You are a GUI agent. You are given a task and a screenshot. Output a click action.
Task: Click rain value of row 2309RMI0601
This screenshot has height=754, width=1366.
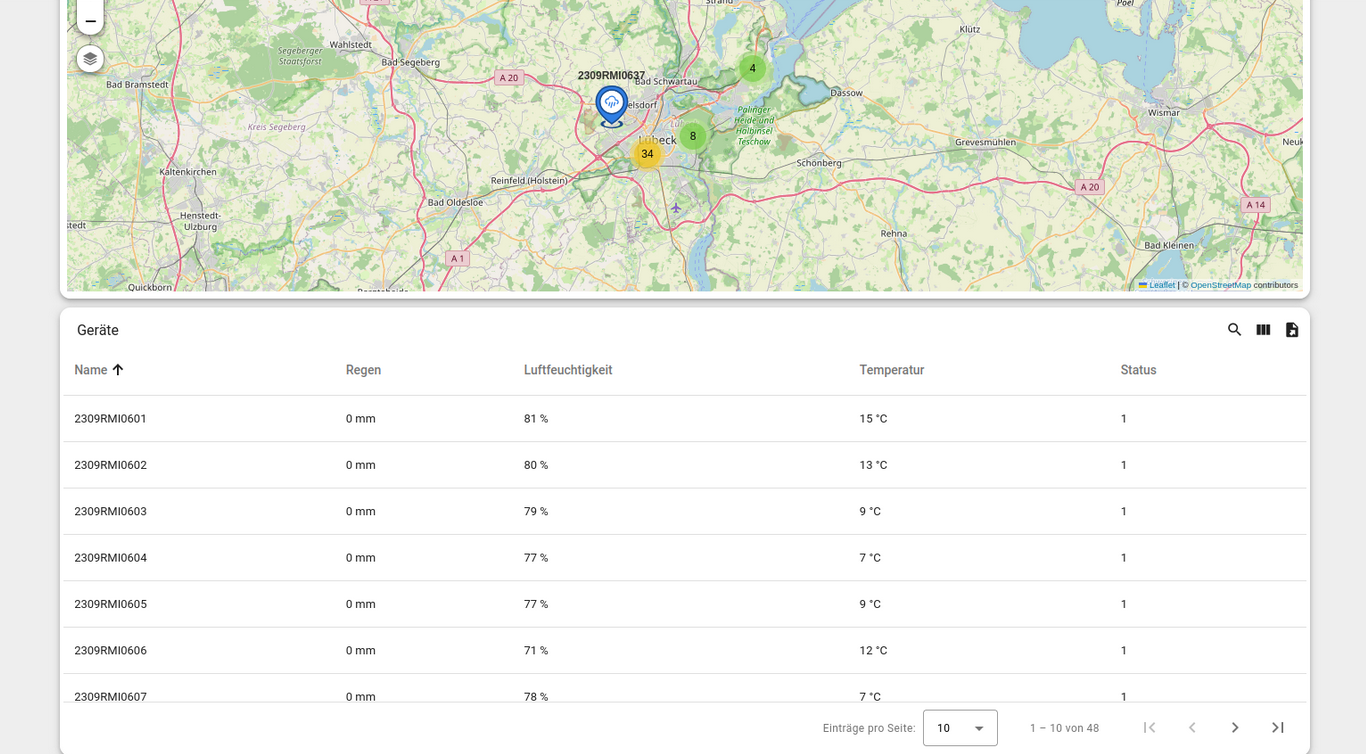[361, 419]
